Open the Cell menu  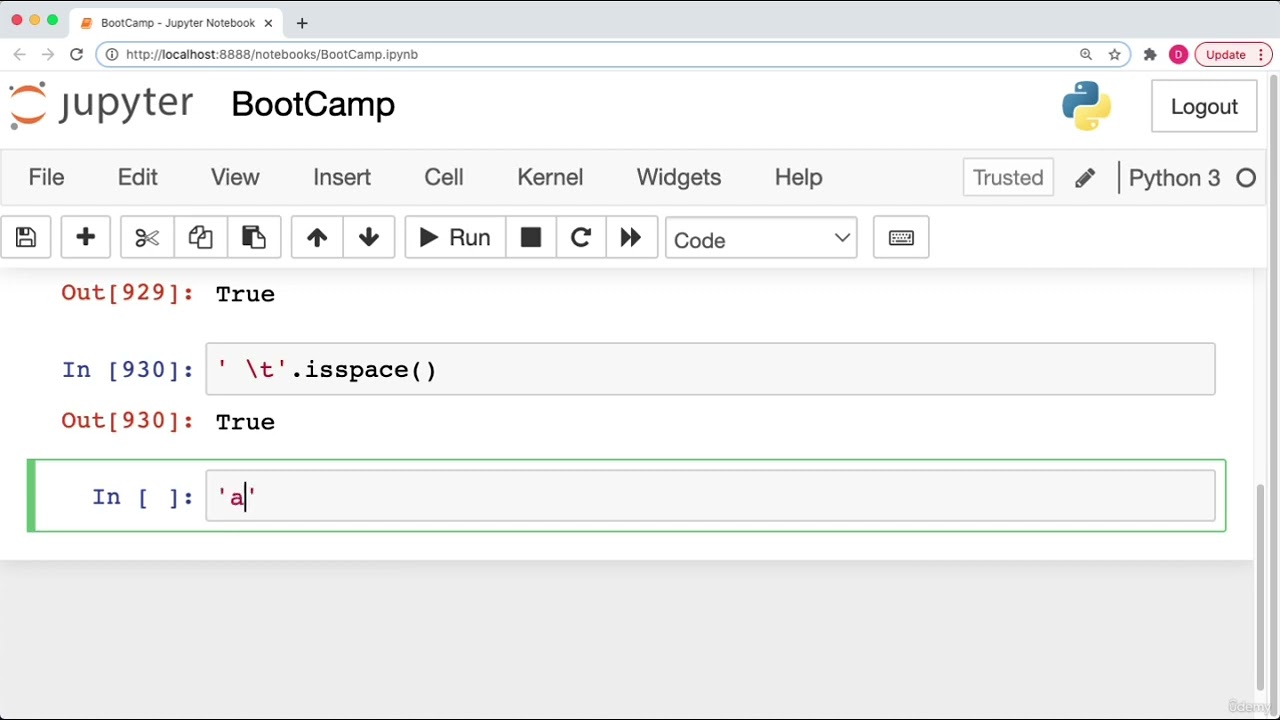(444, 177)
